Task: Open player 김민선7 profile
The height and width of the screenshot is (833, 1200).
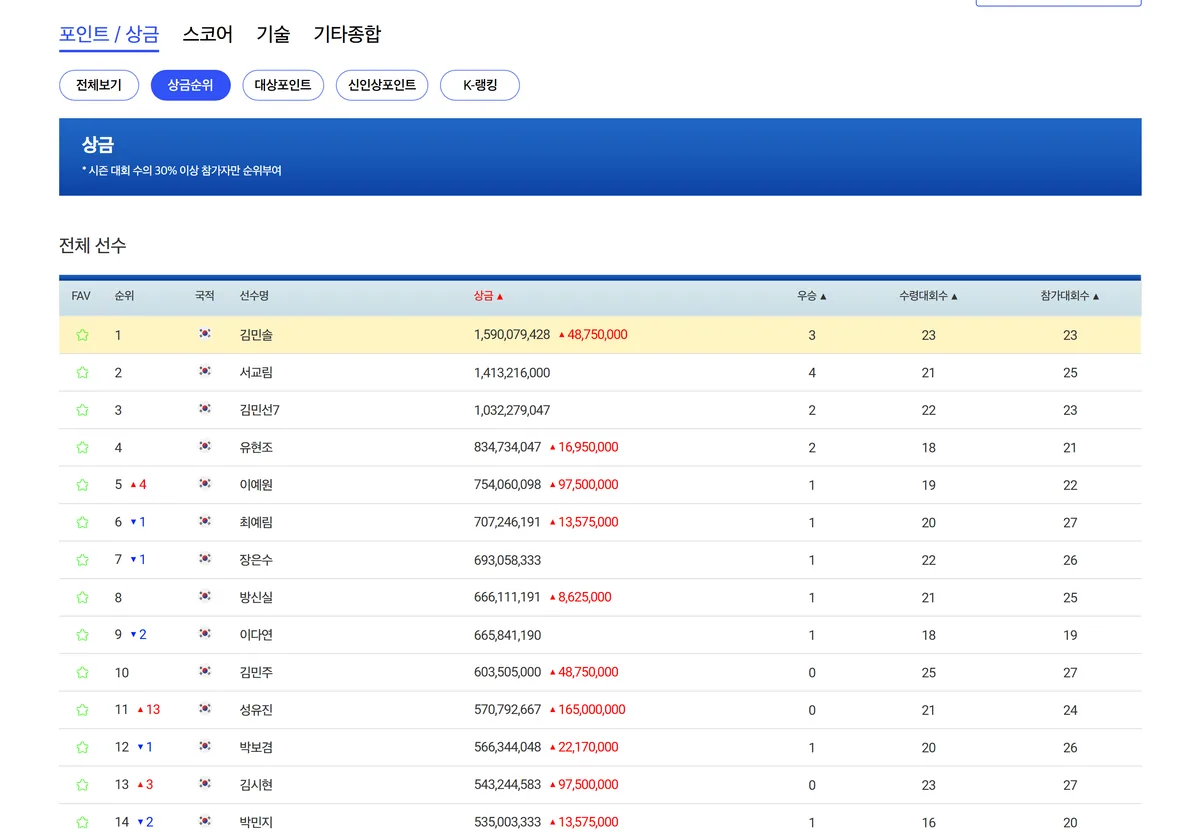Action: tap(260, 410)
